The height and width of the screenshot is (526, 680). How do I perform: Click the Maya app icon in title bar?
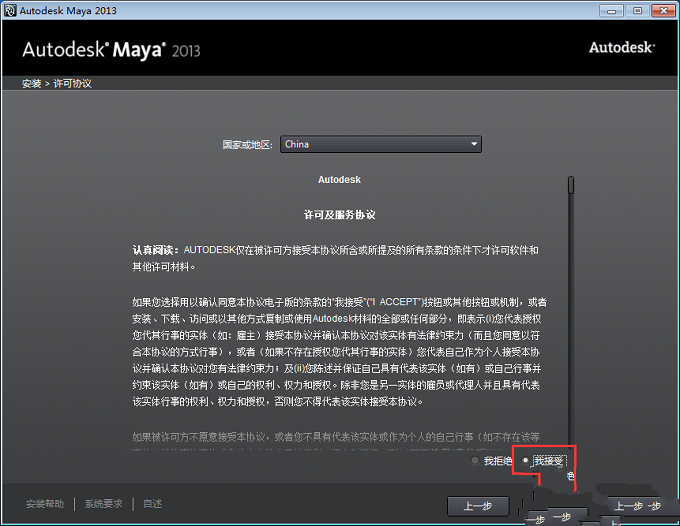(10, 10)
